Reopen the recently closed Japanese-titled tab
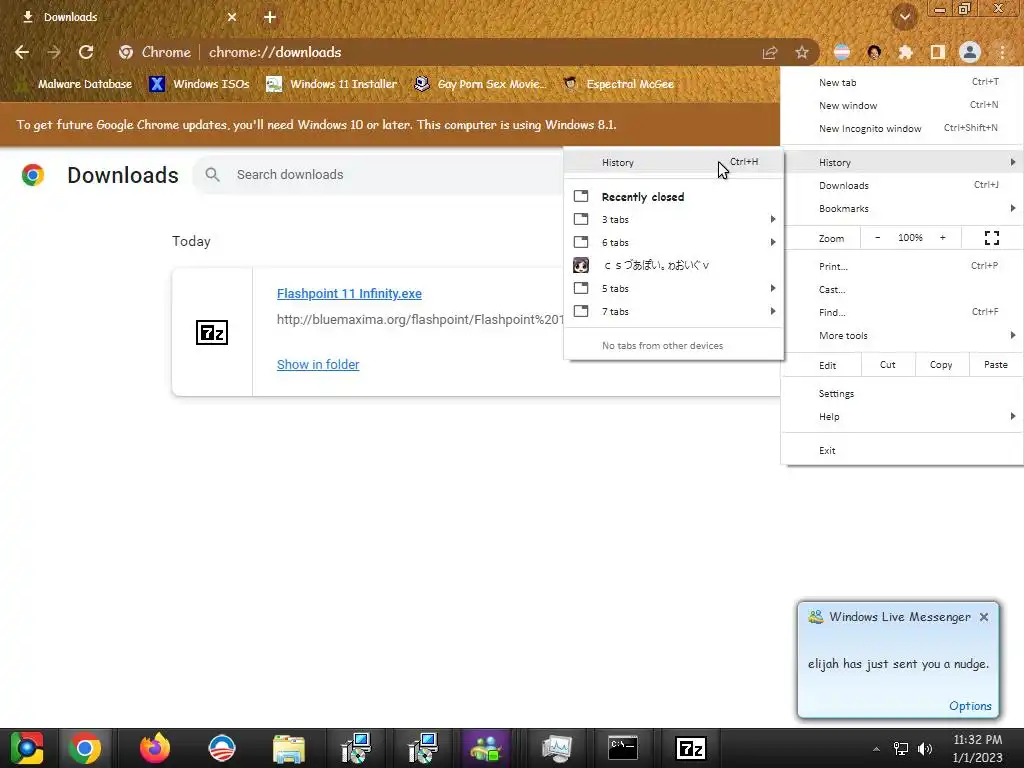The width and height of the screenshot is (1024, 768). (x=673, y=265)
